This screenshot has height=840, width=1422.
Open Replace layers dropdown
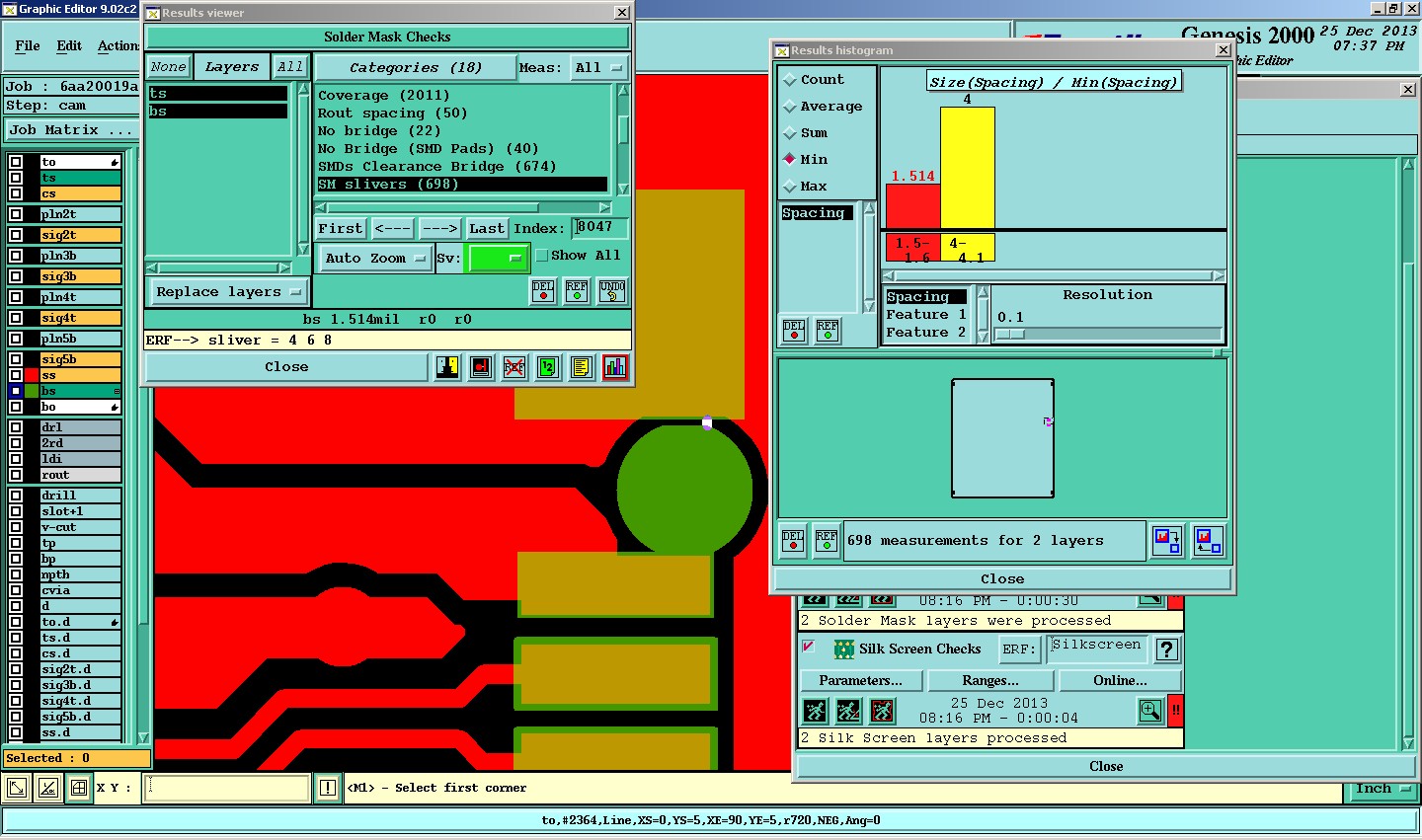228,292
